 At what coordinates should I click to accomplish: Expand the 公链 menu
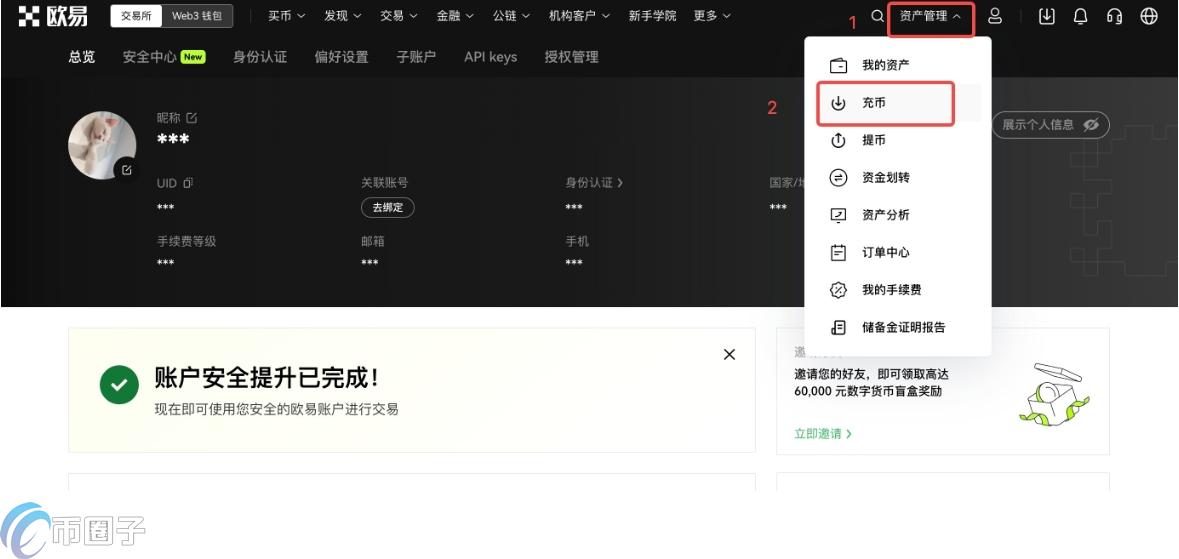(511, 16)
